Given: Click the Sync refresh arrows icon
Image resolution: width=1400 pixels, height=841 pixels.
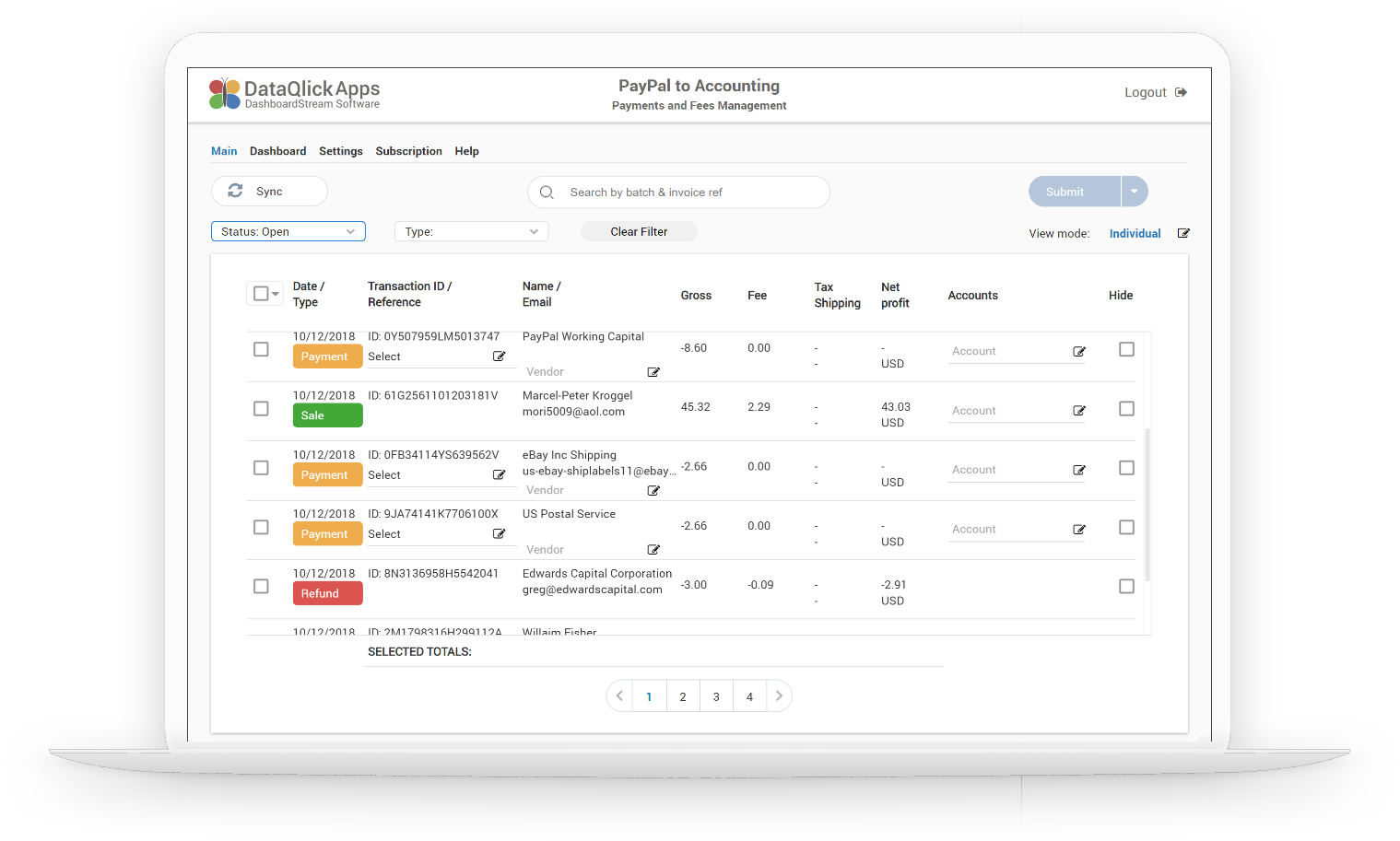Looking at the screenshot, I should coord(235,191).
